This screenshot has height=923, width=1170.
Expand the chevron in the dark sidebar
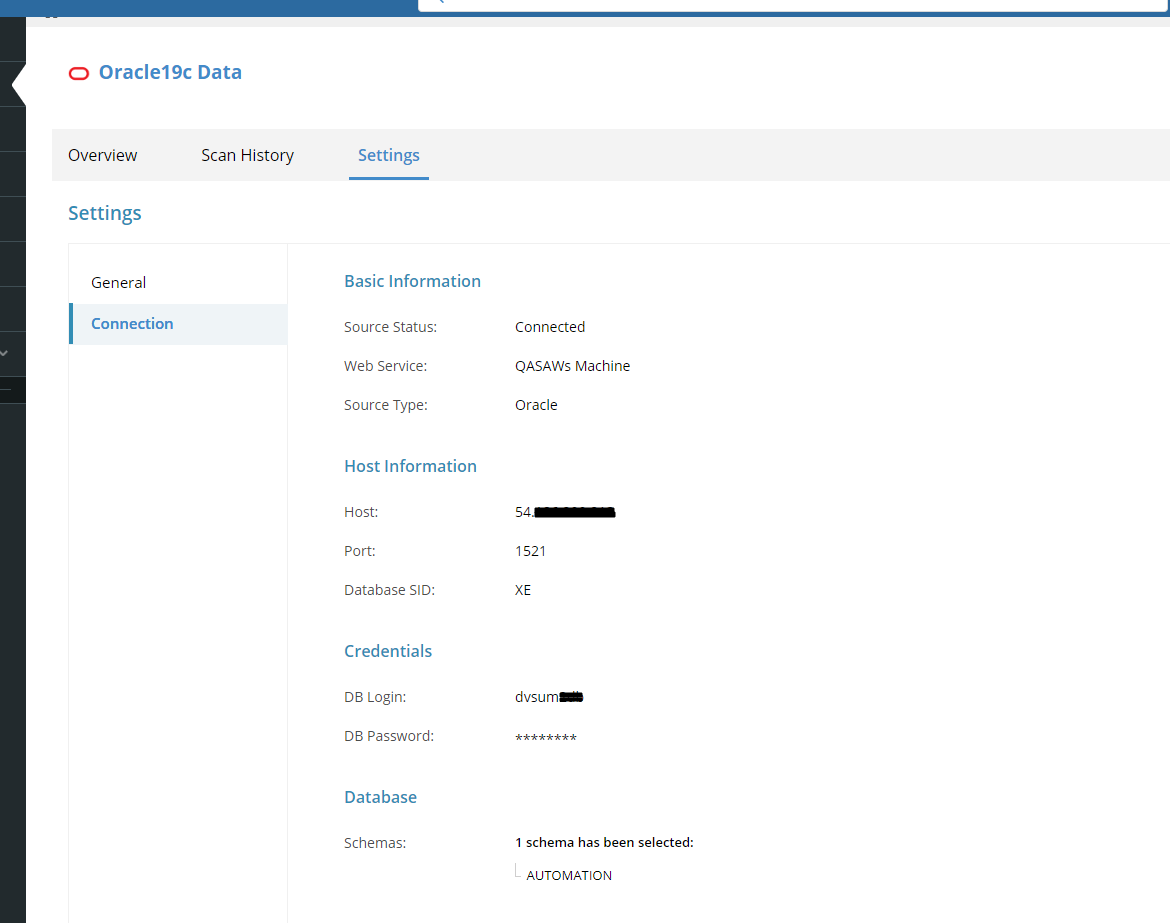tap(4, 353)
